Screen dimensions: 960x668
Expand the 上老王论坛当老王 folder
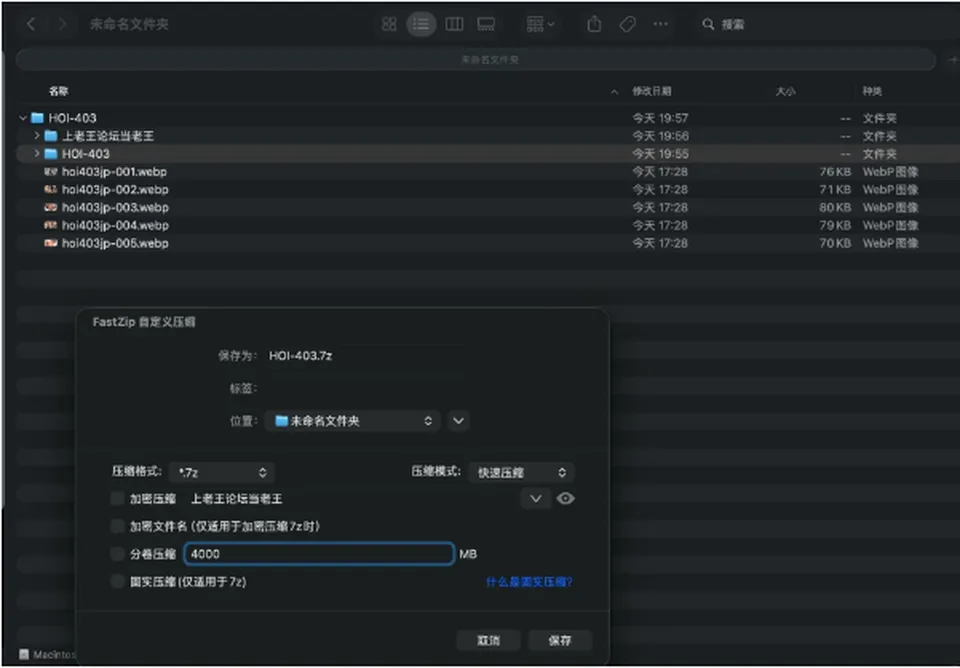click(37, 135)
